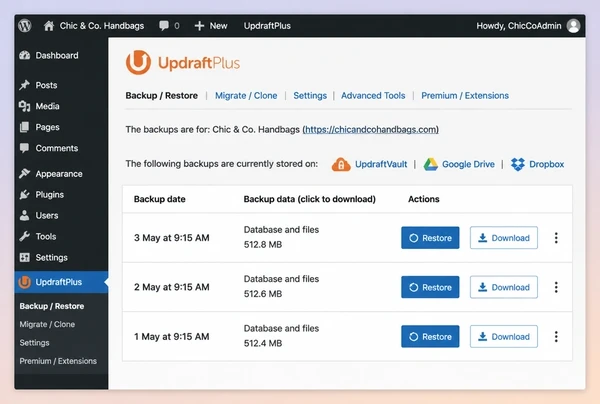
Task: Download the 2 May backup
Action: (x=504, y=287)
